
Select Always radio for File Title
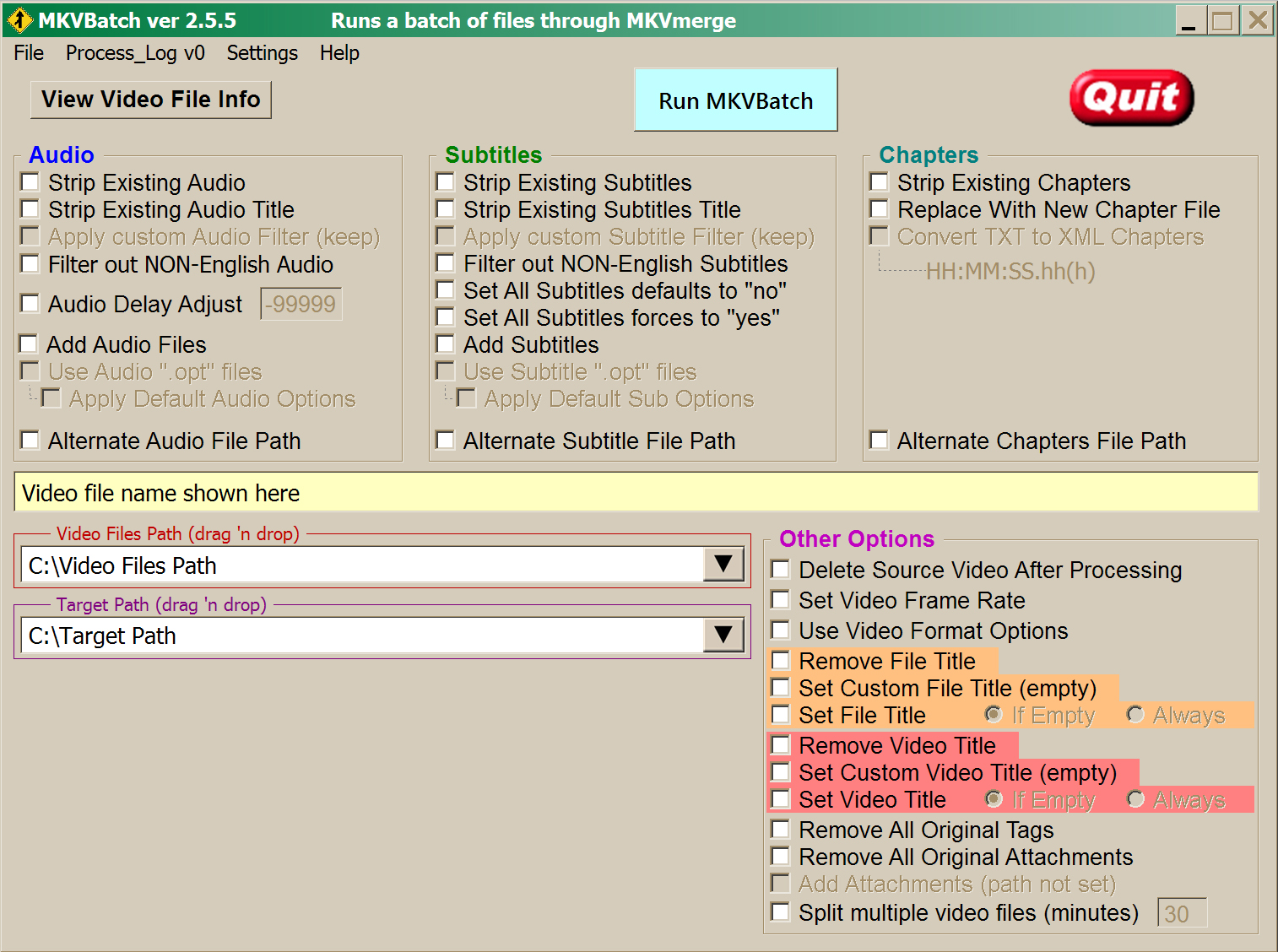click(1135, 715)
